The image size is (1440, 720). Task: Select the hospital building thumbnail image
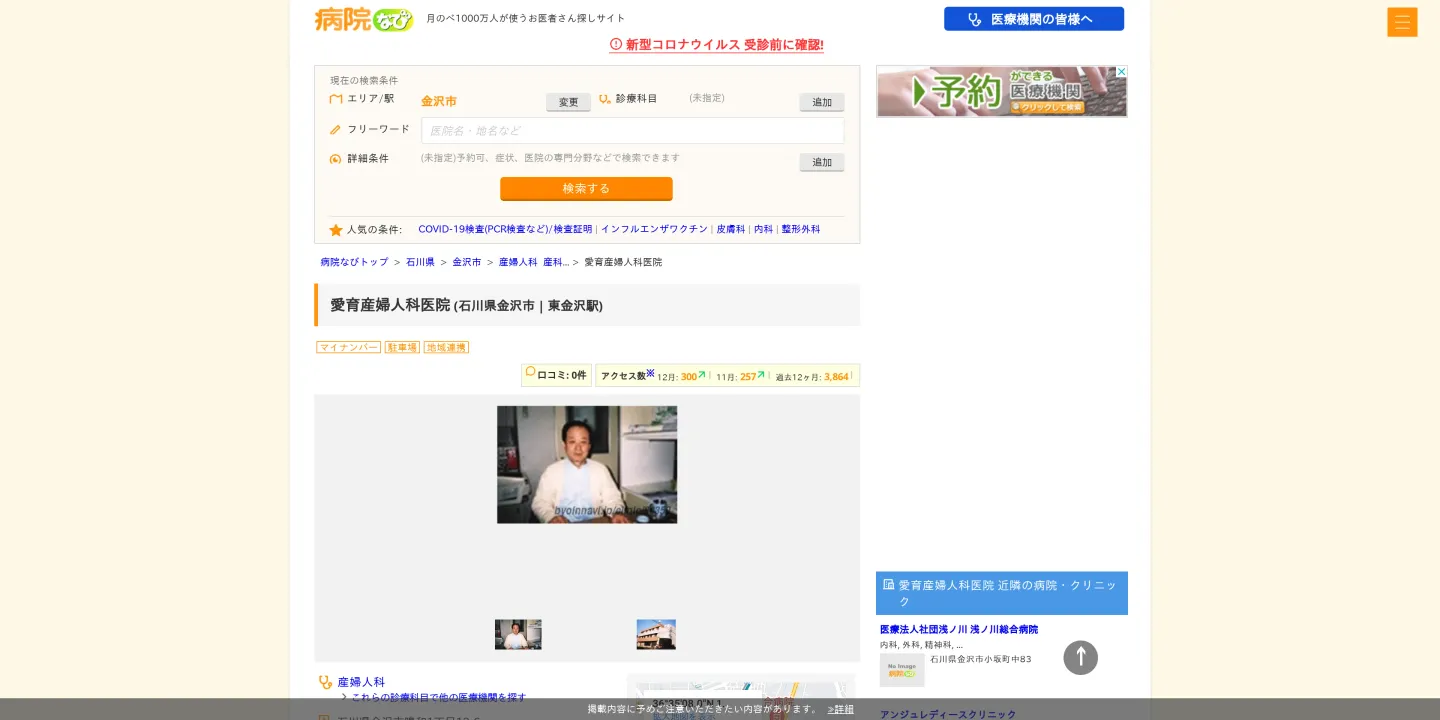656,634
